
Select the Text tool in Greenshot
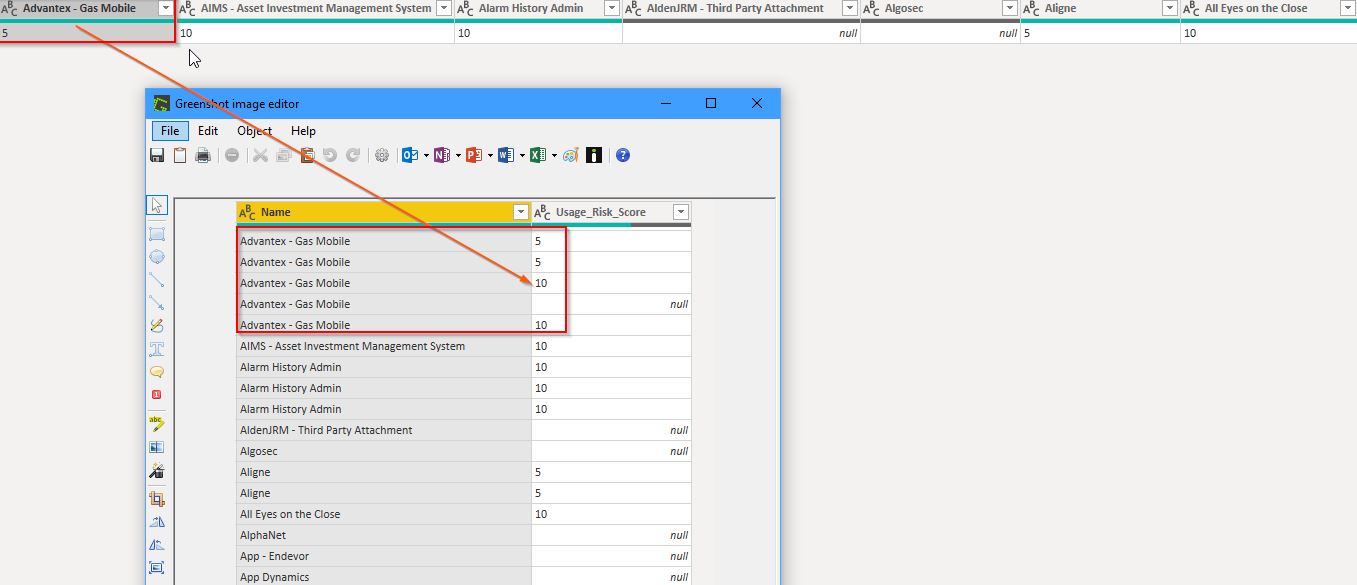coord(156,349)
